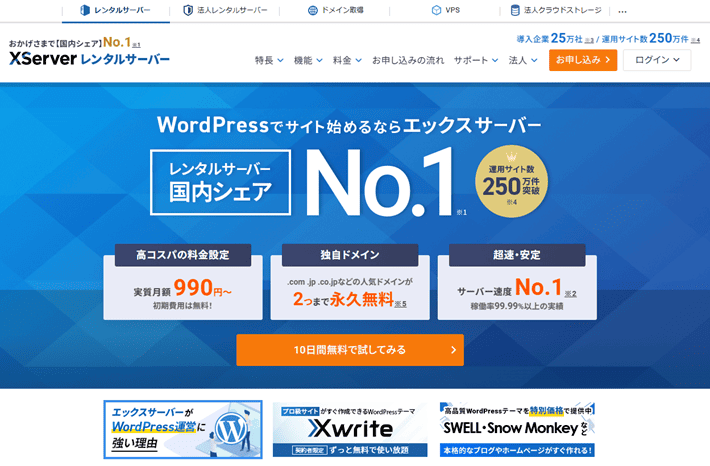Click the ※5 footnote after 永久無料
Image resolution: width=710 pixels, height=466 pixels.
point(400,304)
